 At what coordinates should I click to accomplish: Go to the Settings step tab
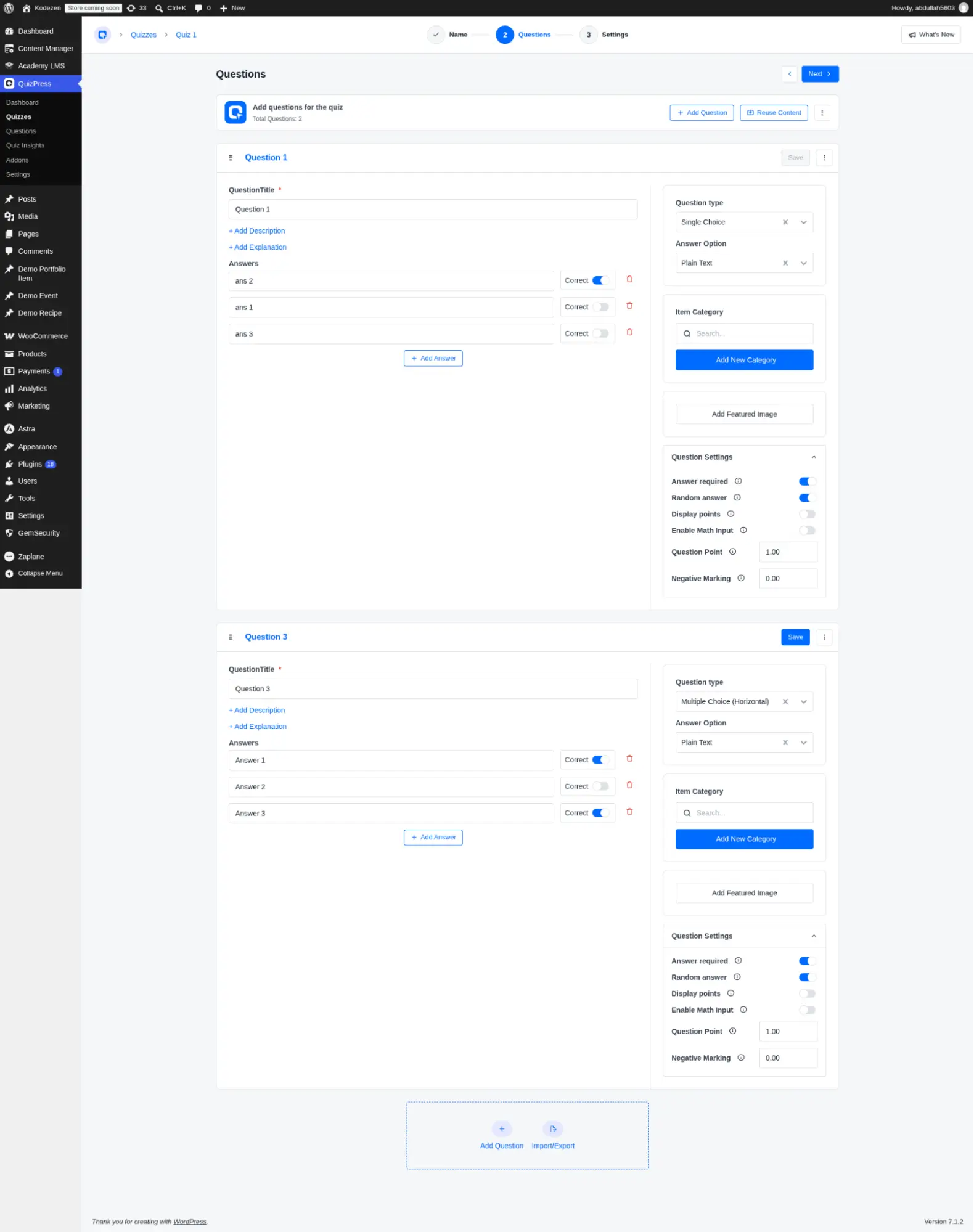tap(604, 35)
